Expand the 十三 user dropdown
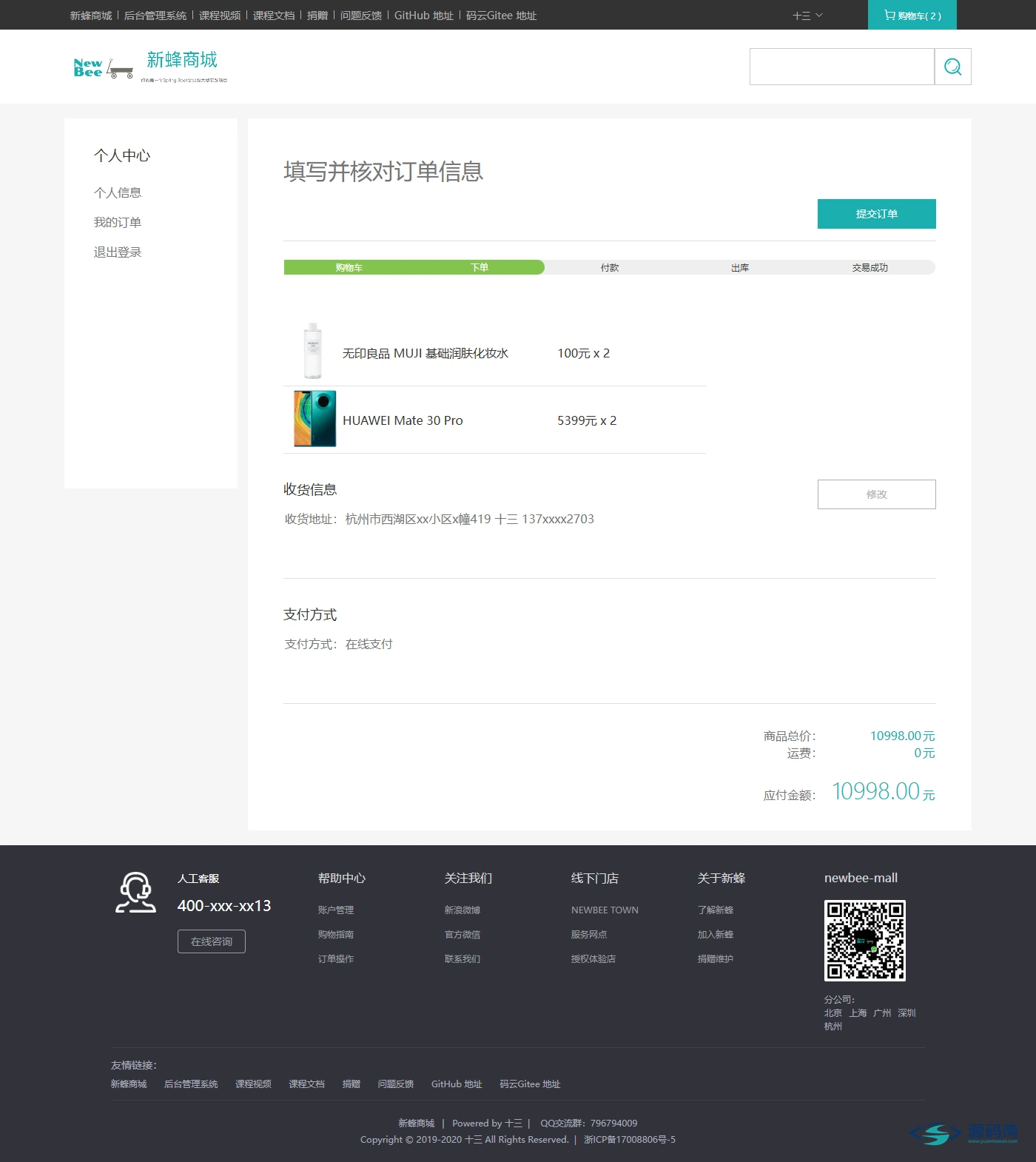Viewport: 1036px width, 1162px height. (807, 16)
